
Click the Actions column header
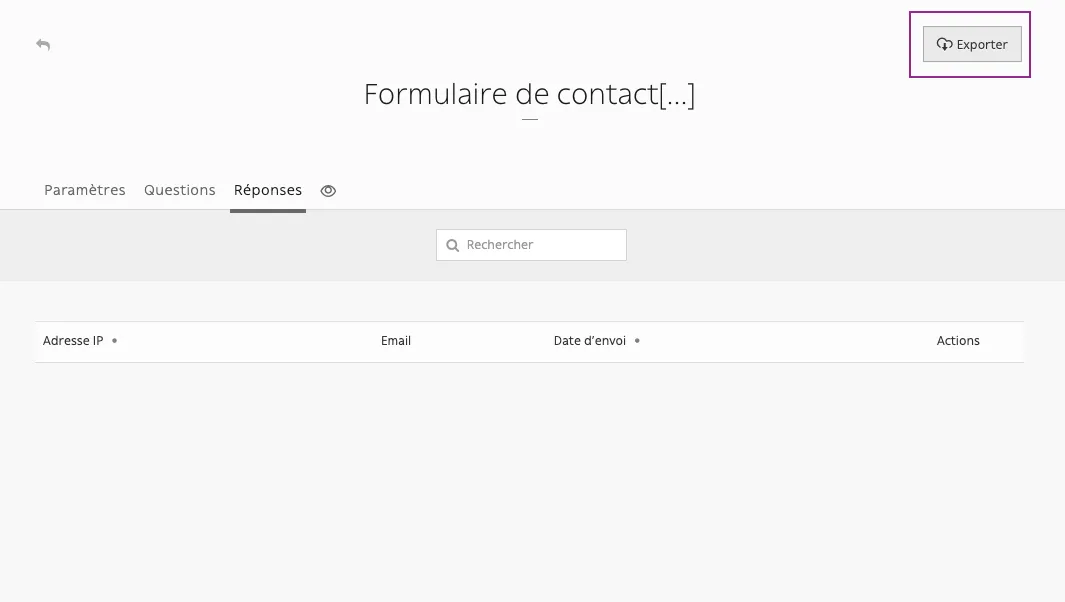(958, 340)
